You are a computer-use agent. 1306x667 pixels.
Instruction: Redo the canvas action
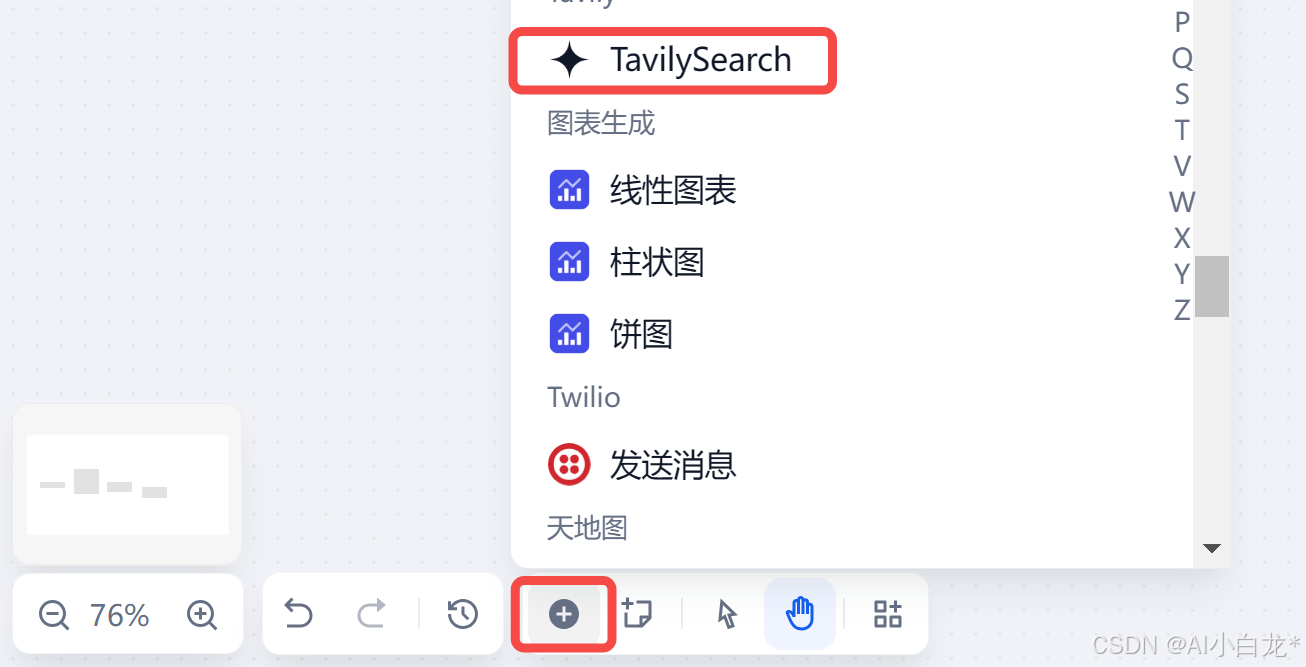click(372, 613)
